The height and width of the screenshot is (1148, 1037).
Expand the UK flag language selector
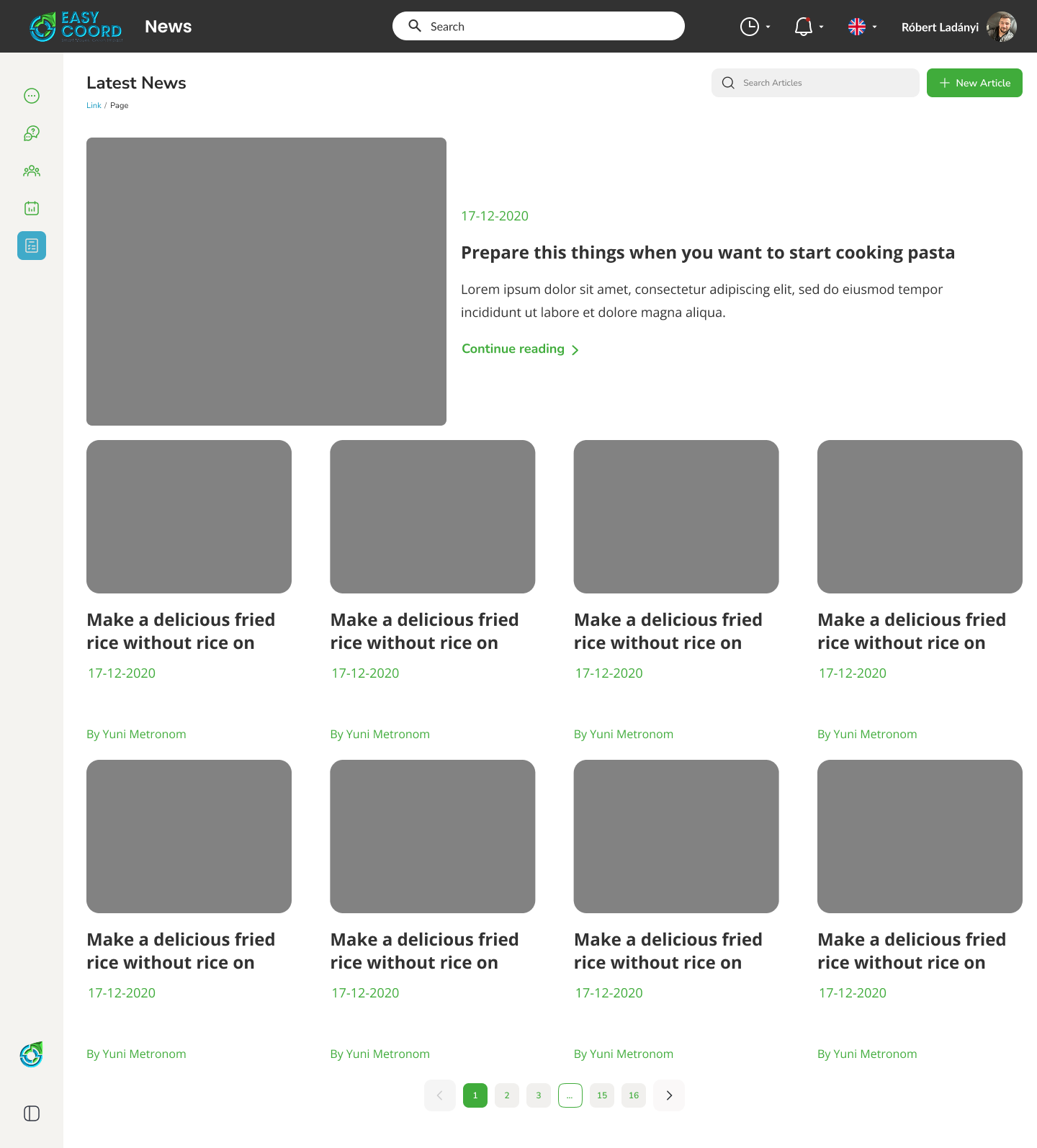862,27
